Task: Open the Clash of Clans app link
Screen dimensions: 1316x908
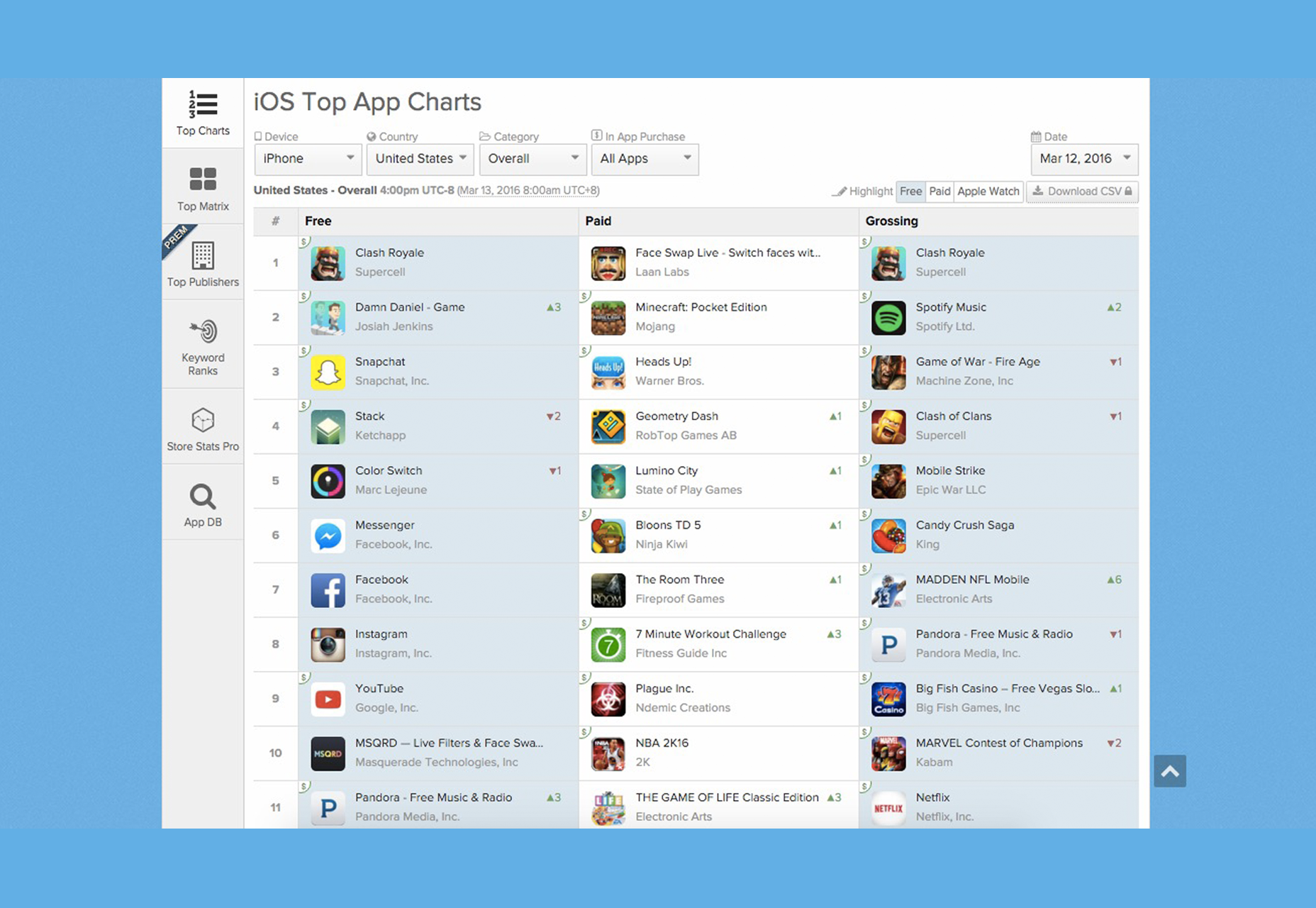Action: click(953, 416)
